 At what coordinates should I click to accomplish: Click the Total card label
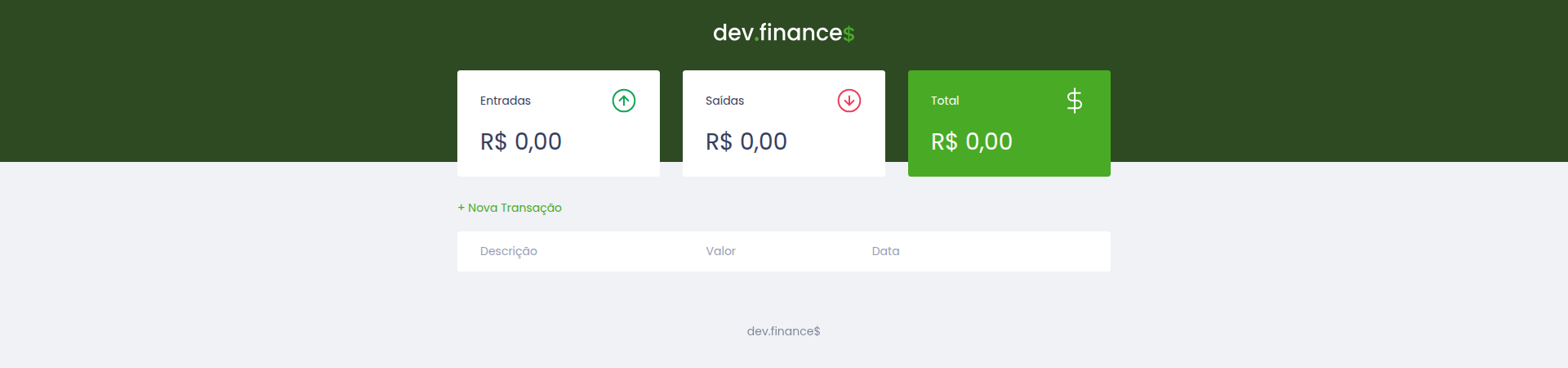pos(945,101)
